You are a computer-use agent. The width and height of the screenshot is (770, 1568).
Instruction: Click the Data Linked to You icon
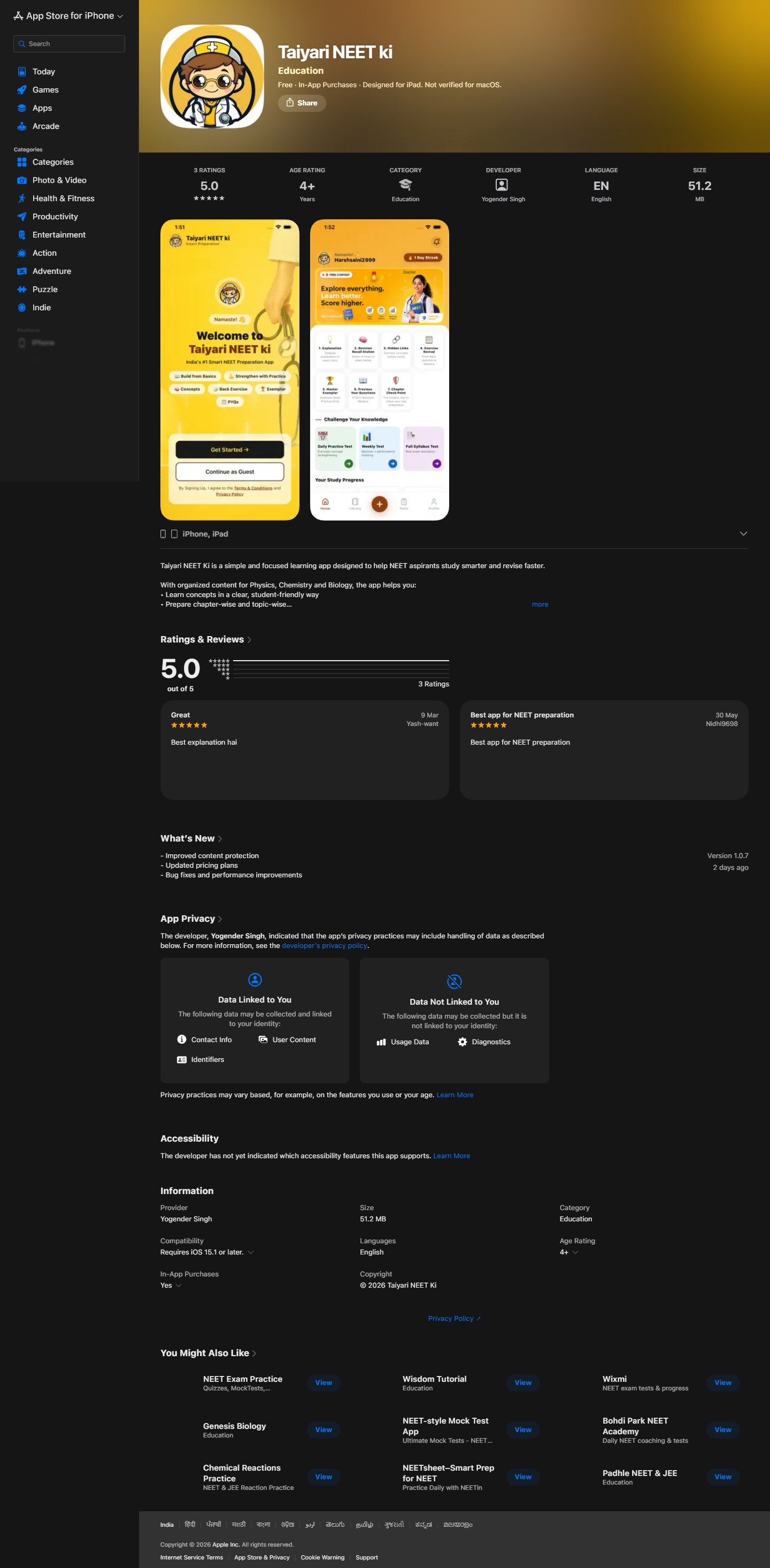pos(255,980)
